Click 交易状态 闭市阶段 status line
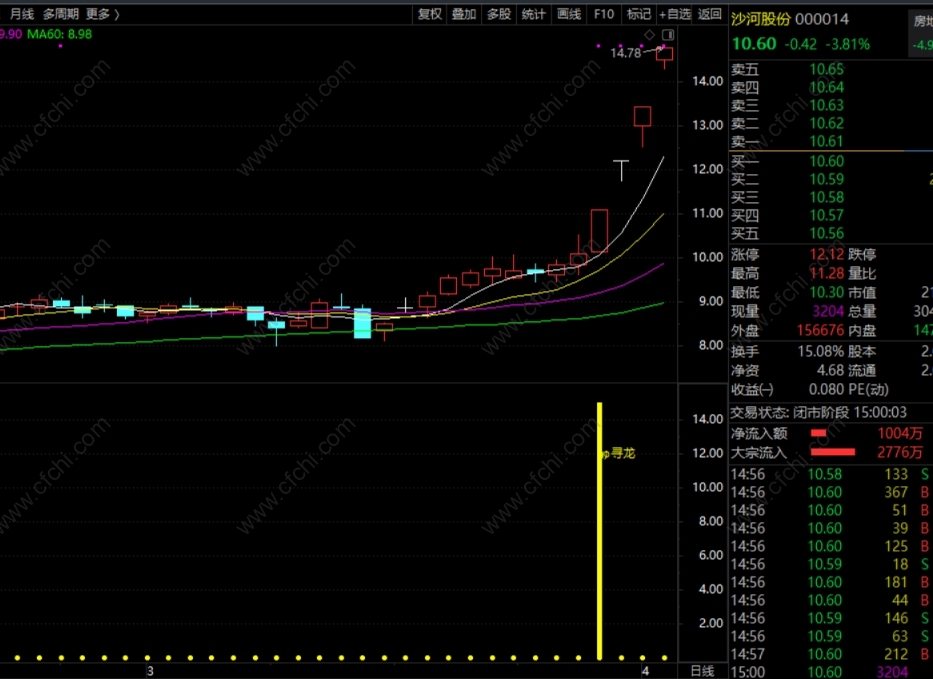Screen dimensions: 933x679 (819, 412)
